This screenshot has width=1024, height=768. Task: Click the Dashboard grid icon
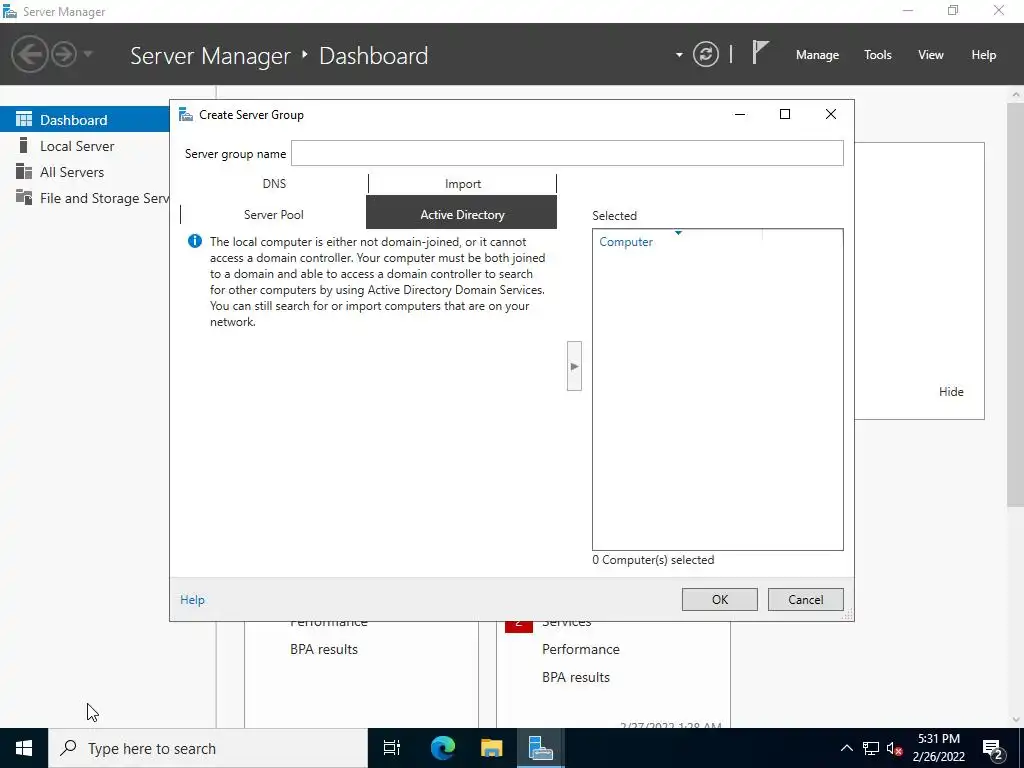(24, 119)
